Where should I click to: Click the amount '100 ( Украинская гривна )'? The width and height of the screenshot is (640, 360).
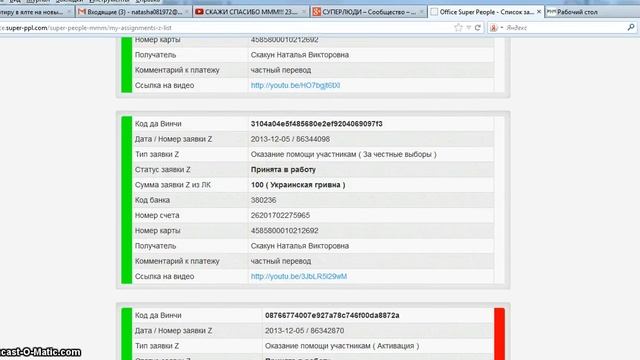[298, 185]
